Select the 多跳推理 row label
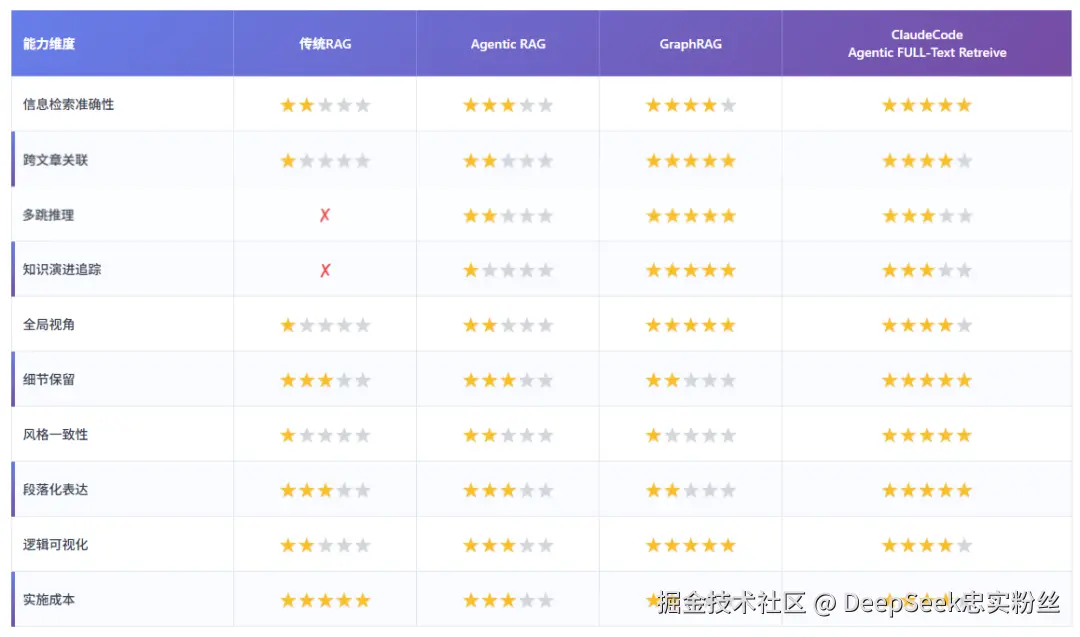 pos(48,215)
